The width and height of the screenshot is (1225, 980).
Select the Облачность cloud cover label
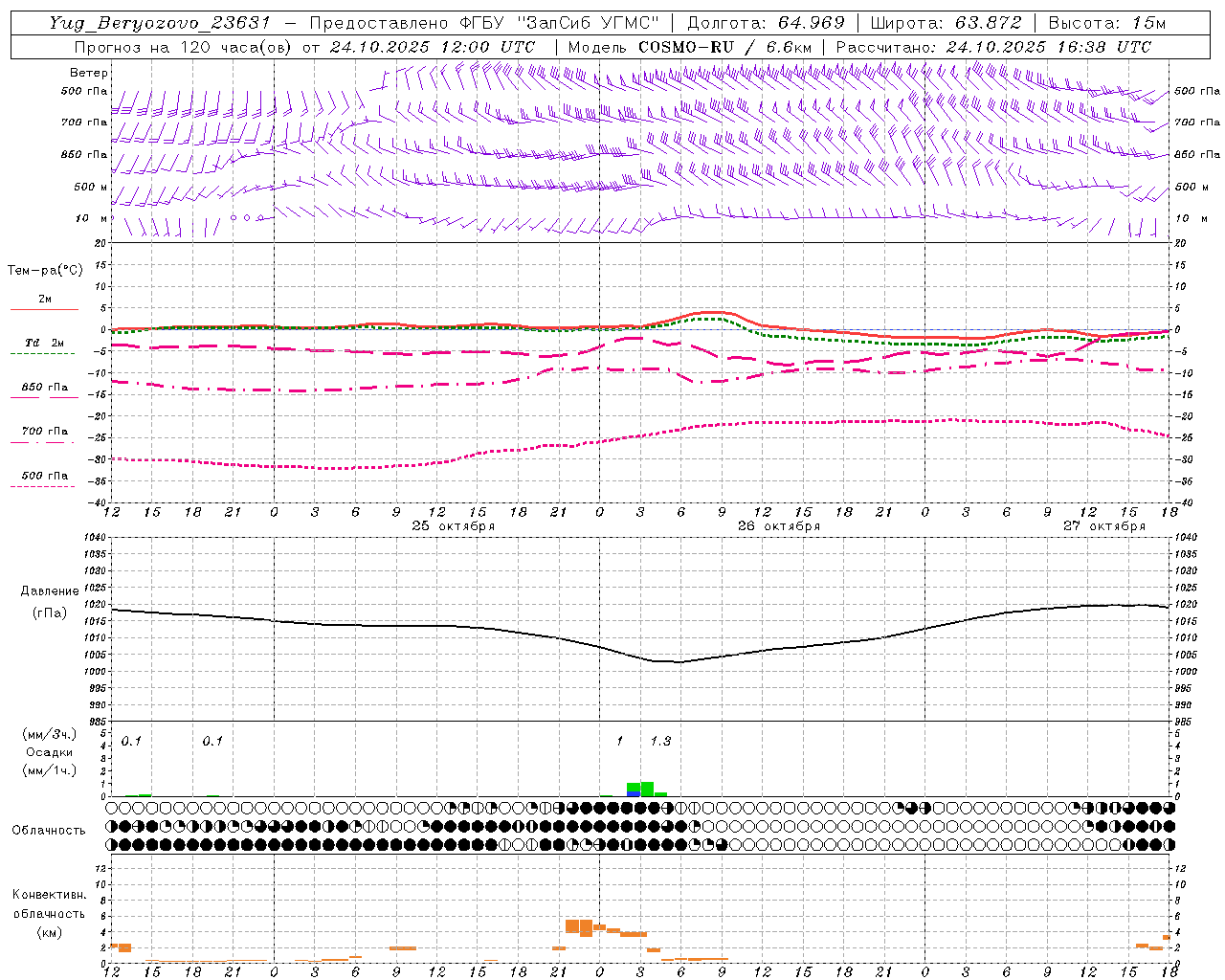click(49, 831)
